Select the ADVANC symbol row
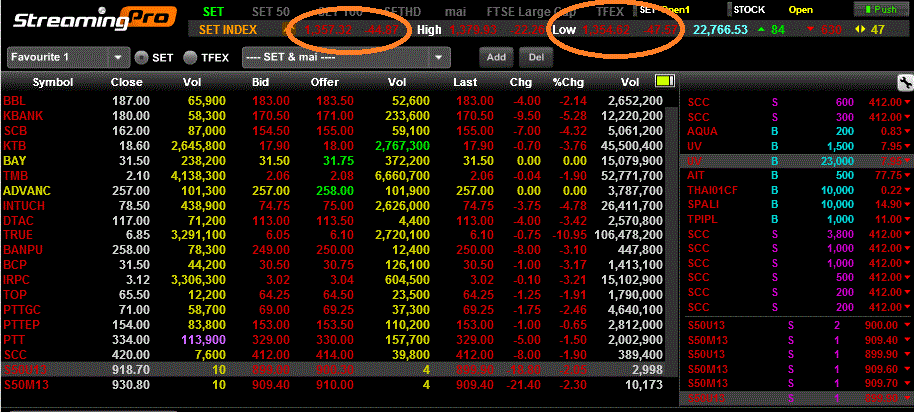Screen dimensions: 914x412 point(333,191)
